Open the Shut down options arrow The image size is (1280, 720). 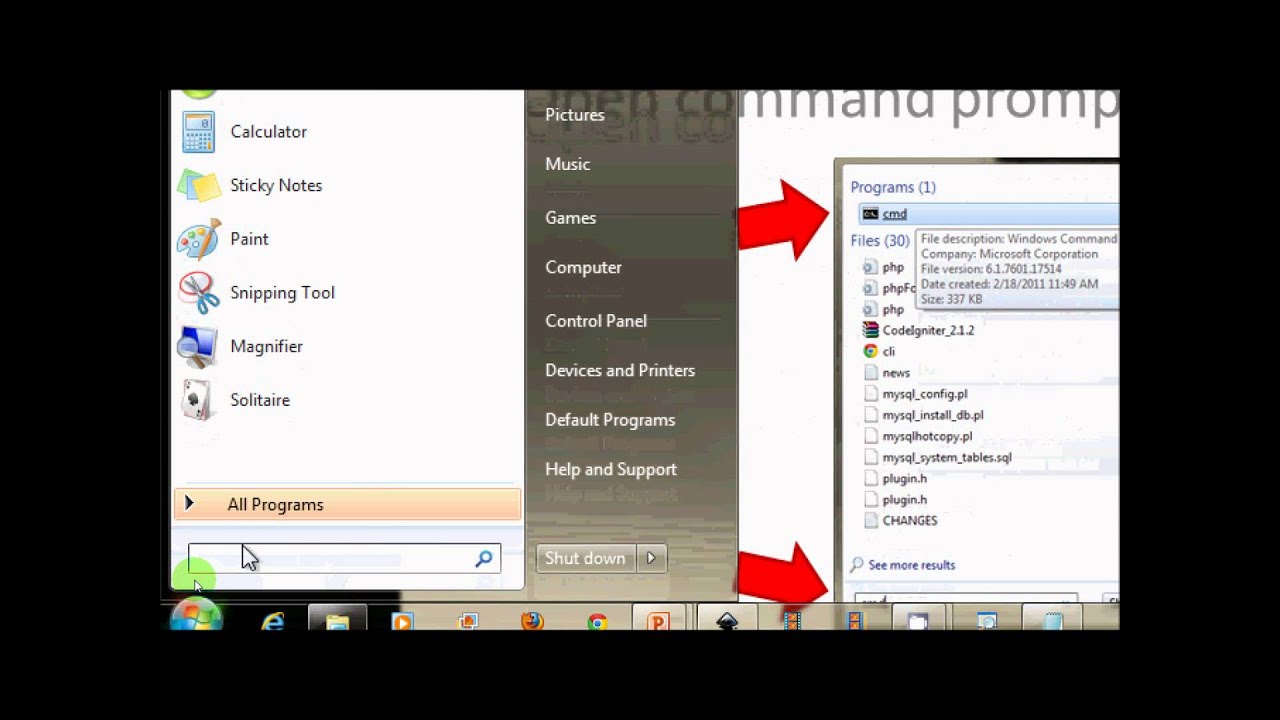coord(651,558)
